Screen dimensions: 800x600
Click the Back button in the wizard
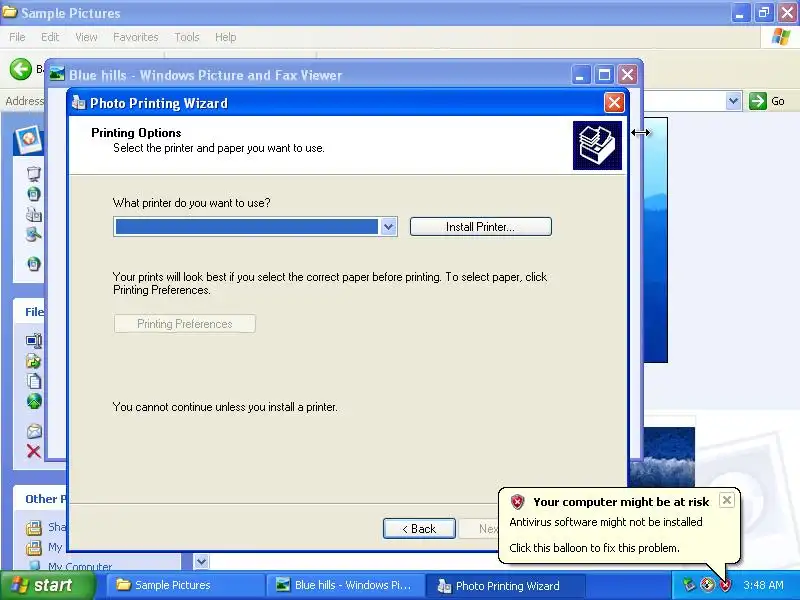pyautogui.click(x=419, y=529)
